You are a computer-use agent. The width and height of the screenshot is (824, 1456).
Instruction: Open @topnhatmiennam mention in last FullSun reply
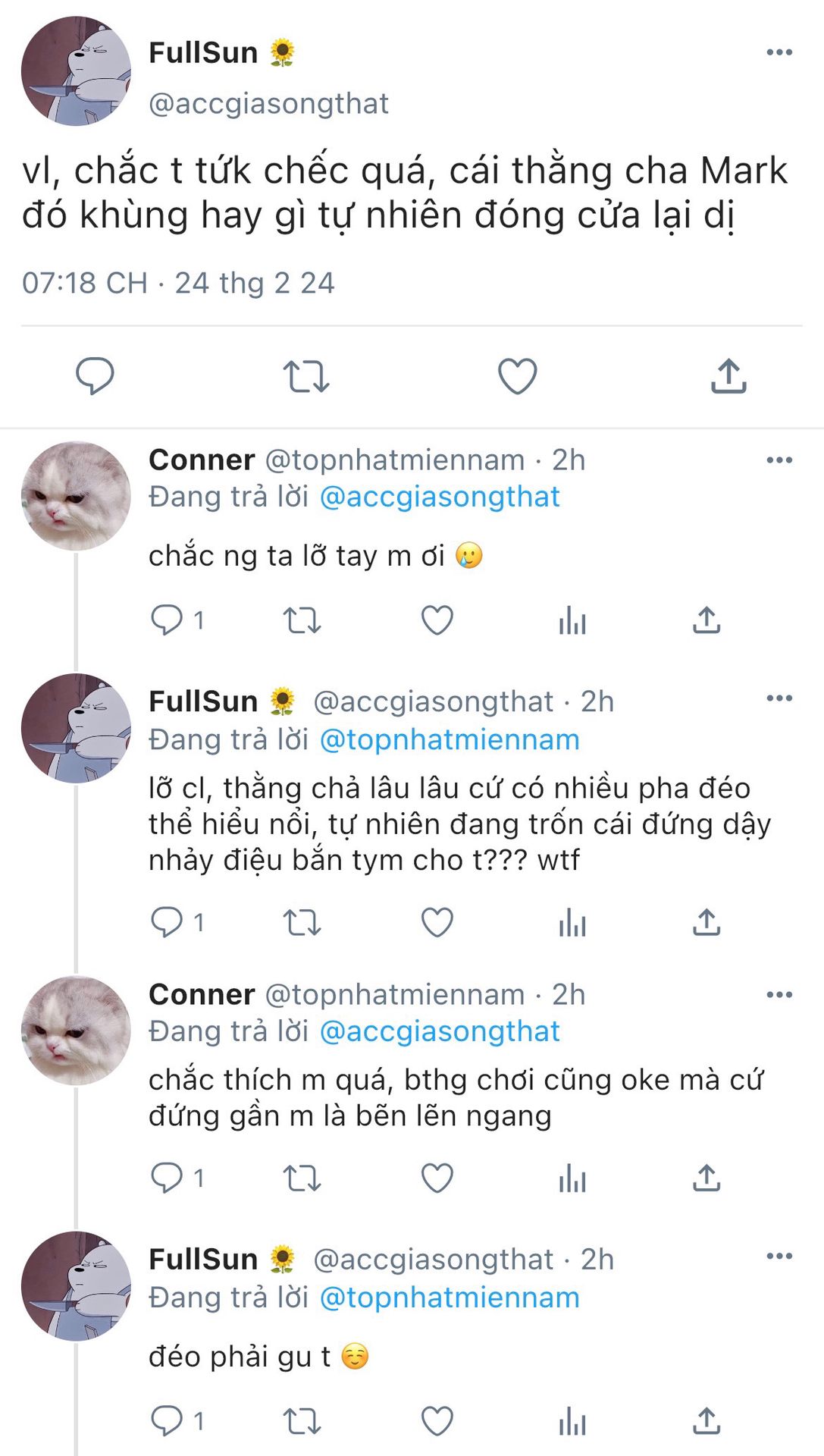[x=450, y=1298]
